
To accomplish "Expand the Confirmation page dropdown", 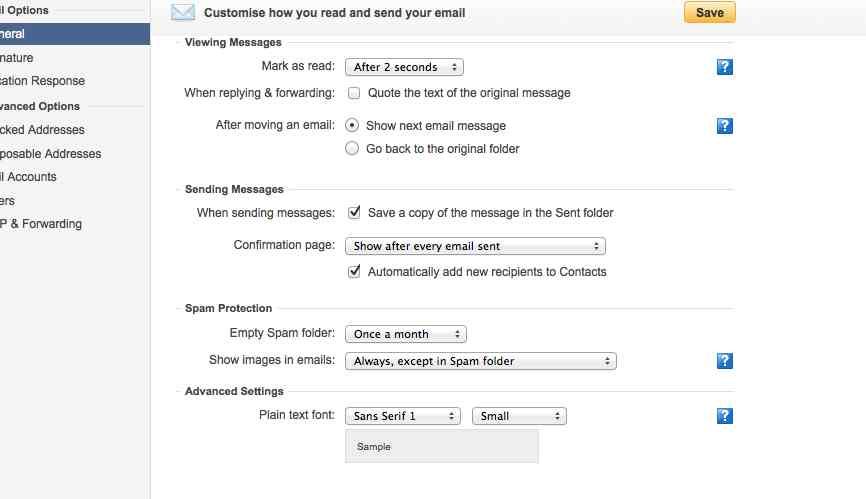I will (x=475, y=246).
